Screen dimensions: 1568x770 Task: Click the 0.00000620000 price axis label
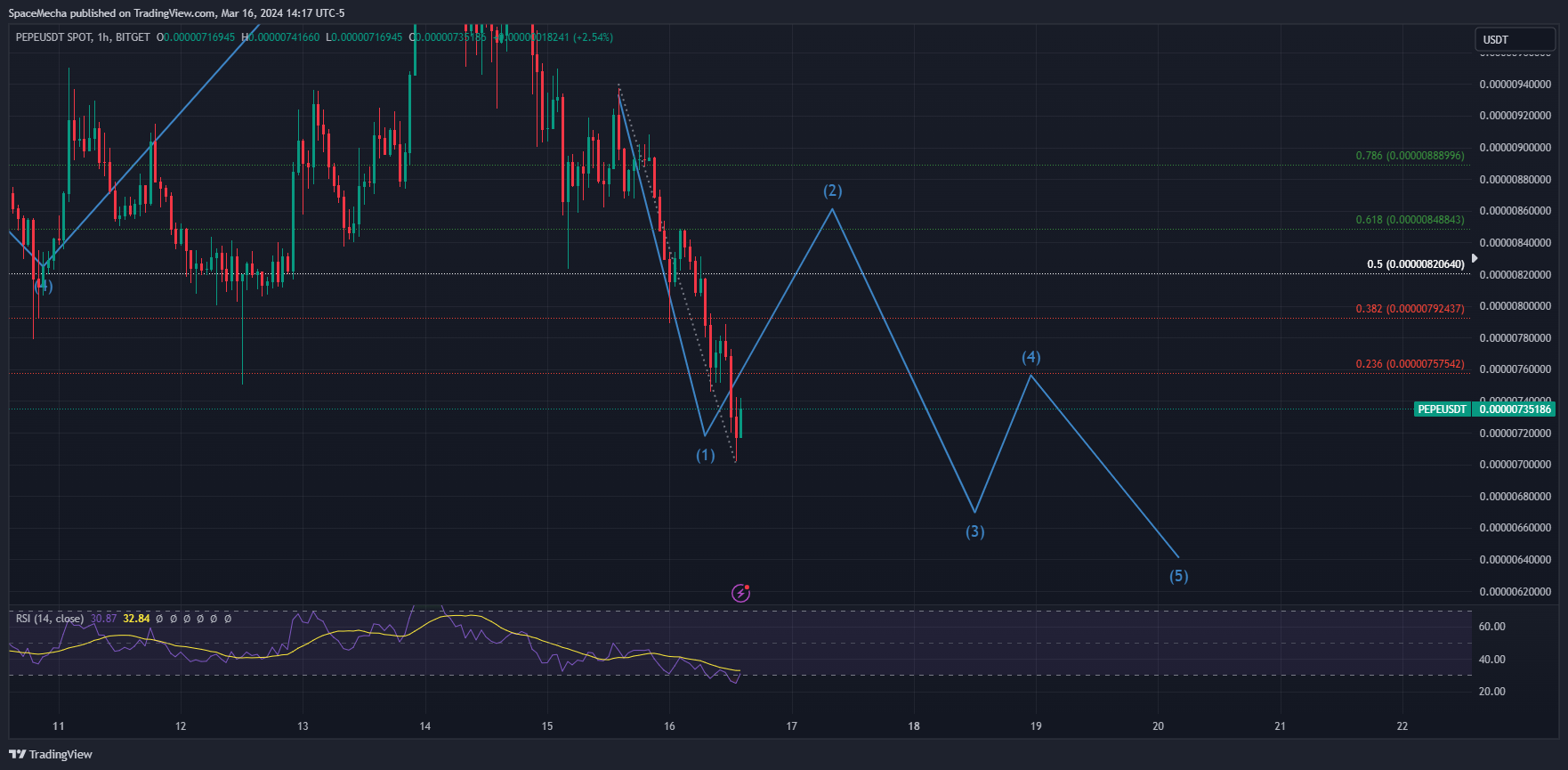[1515, 592]
